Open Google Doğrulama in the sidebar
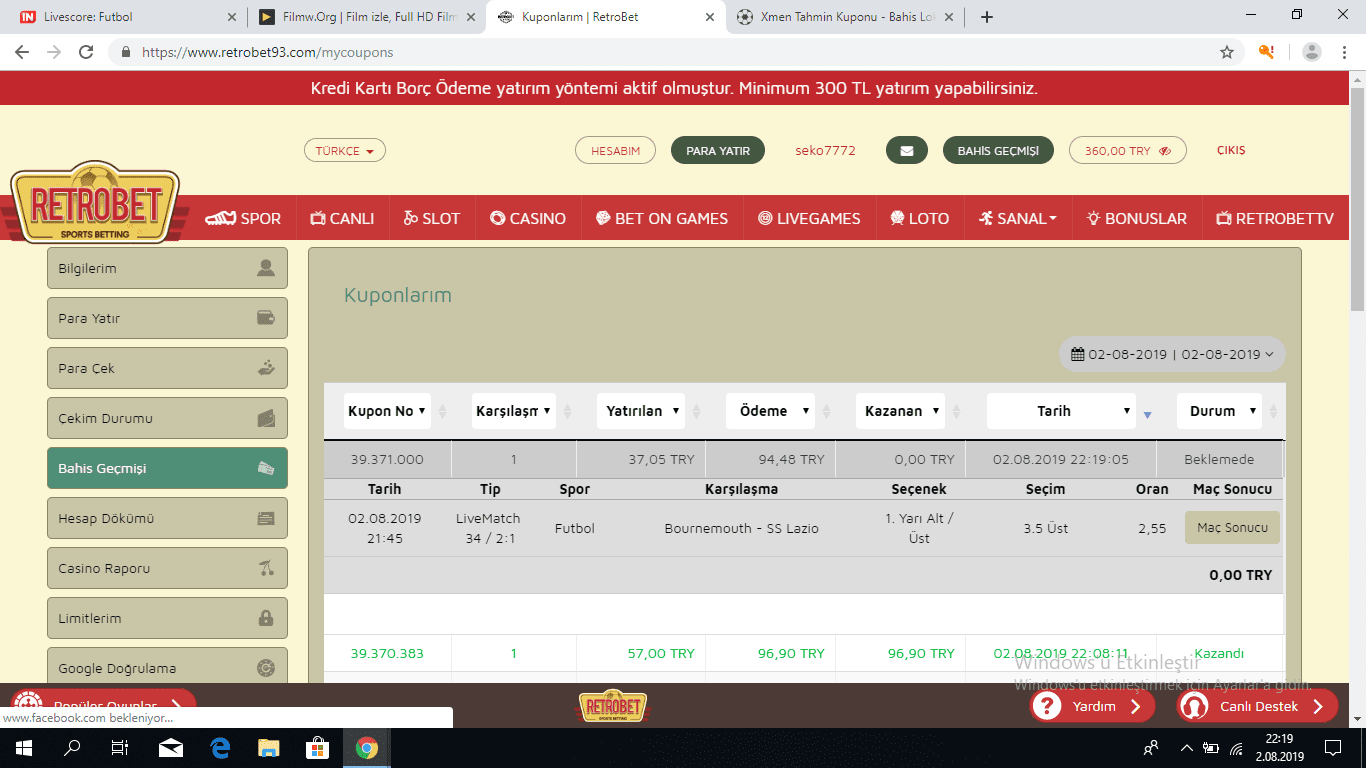The image size is (1366, 768). pos(167,668)
